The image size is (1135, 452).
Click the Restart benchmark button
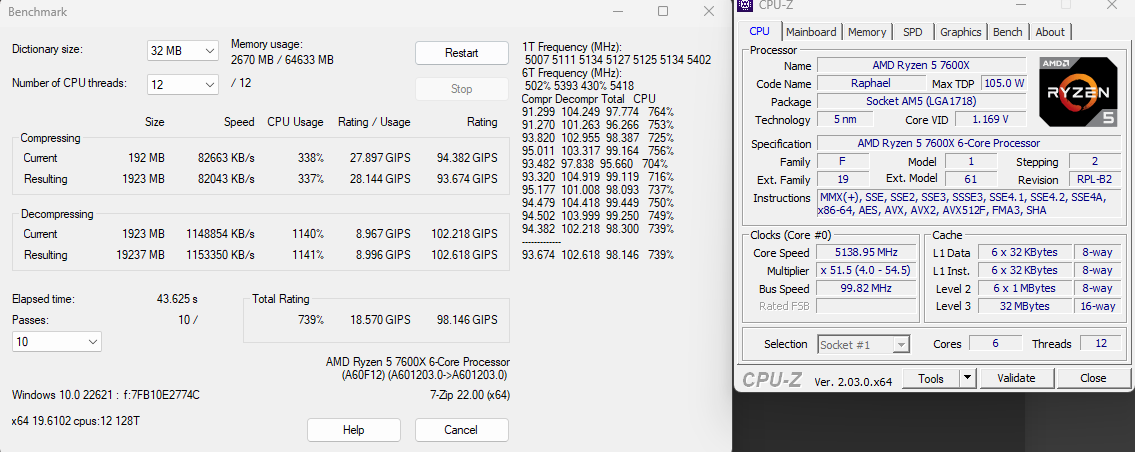[461, 53]
